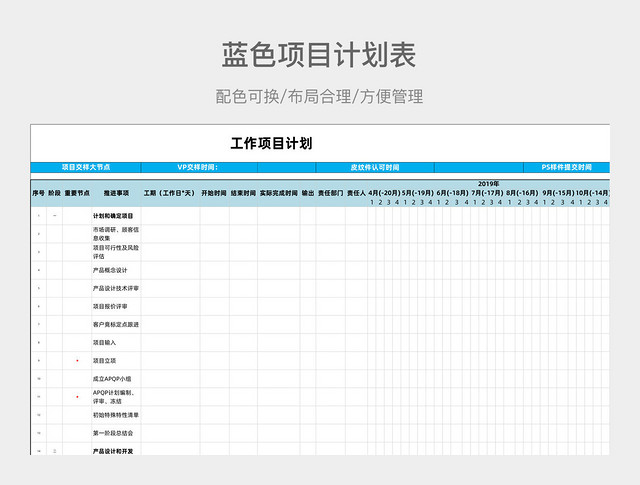Viewport: 640px width, 485px height.
Task: Click the 初始特殊特性清单 task cell
Action: [116, 415]
